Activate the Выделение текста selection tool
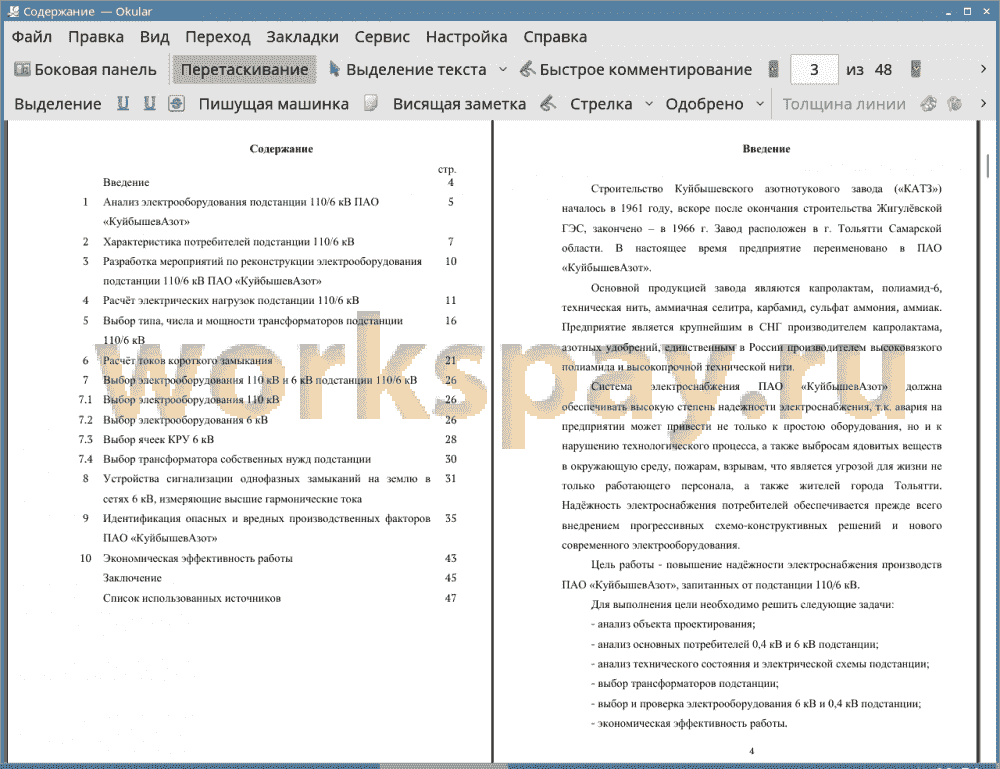Screen dimensions: 1000x769 click(408, 70)
